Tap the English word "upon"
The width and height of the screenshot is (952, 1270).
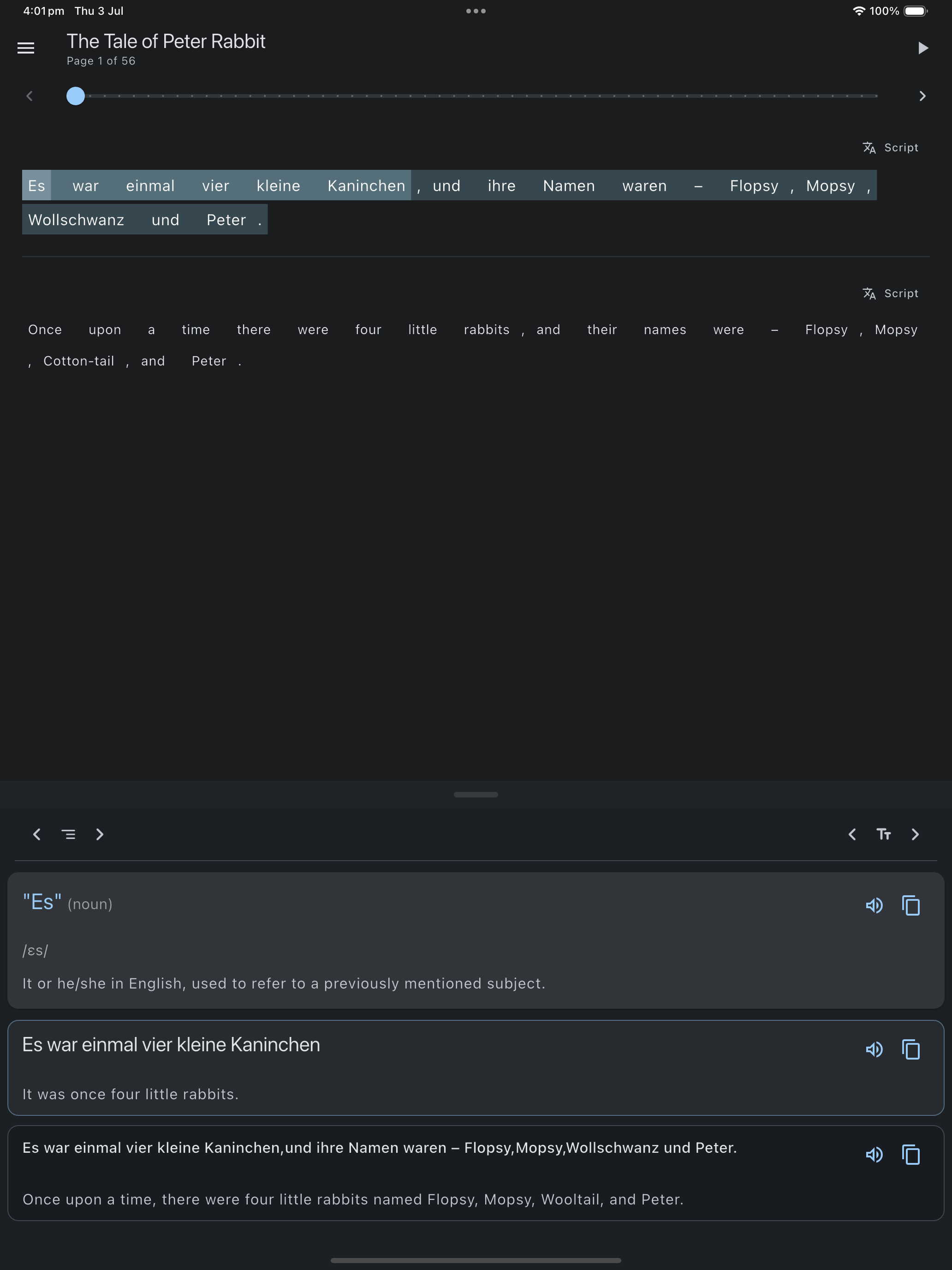coord(105,329)
